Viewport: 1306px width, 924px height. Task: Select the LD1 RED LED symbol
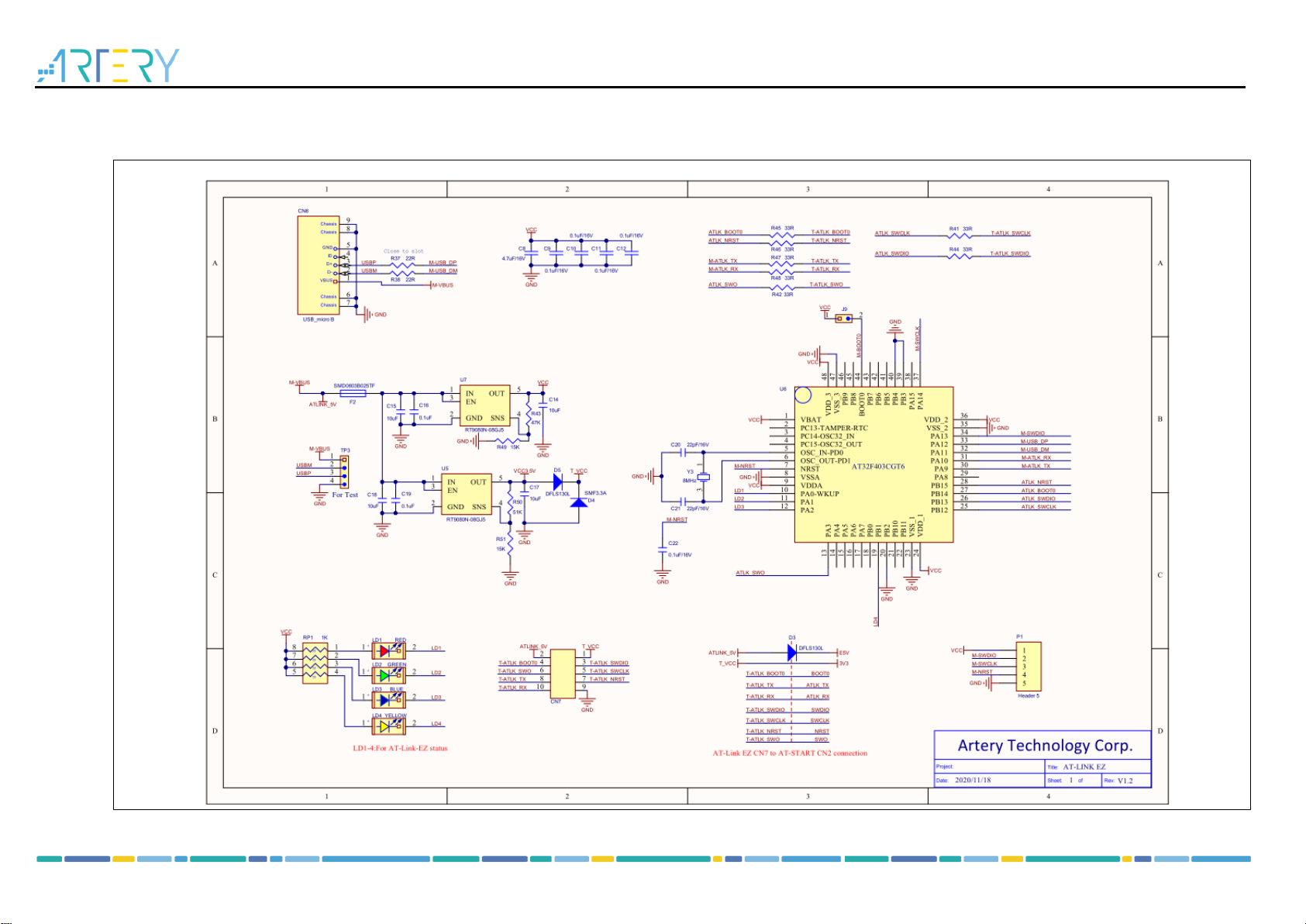(388, 650)
